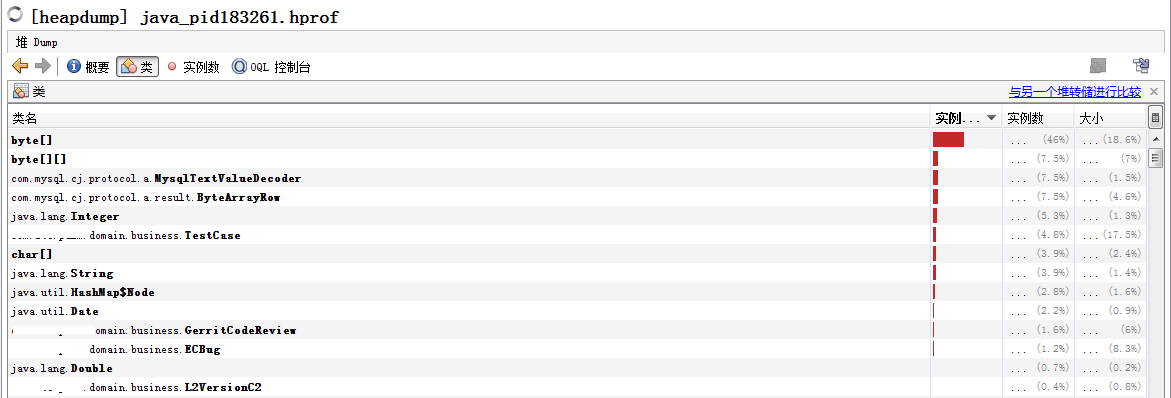Sort by the 类名 column header
The image size is (1171, 398).
pyautogui.click(x=468, y=118)
